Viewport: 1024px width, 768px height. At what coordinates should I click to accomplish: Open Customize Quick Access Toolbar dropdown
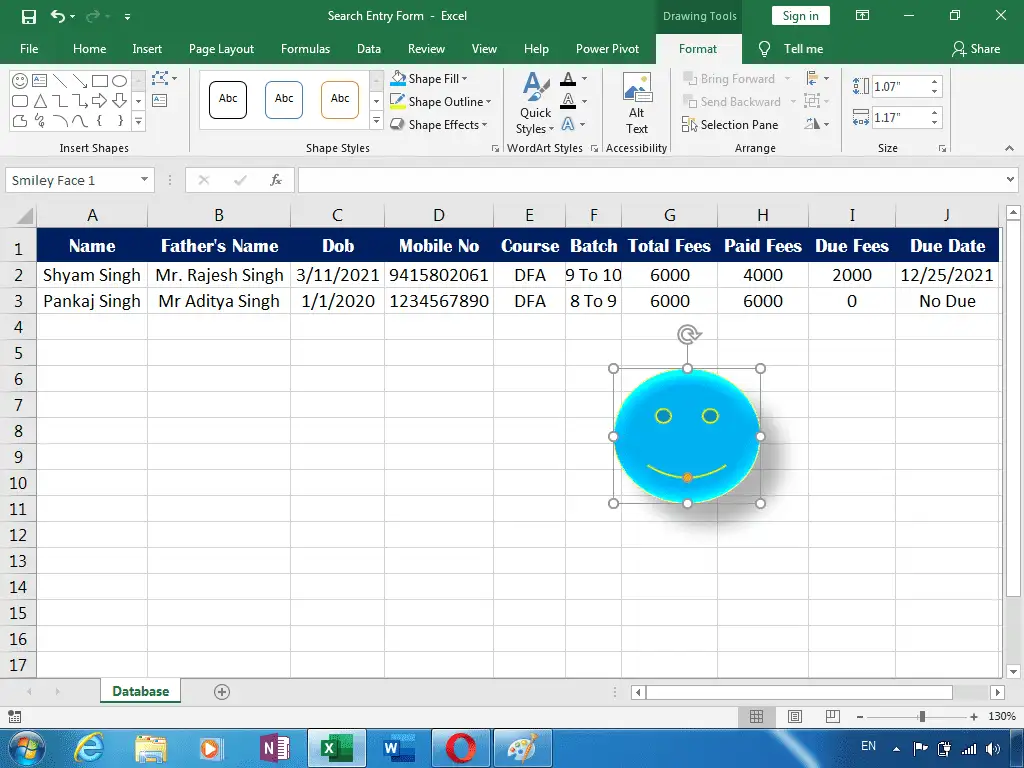(127, 16)
